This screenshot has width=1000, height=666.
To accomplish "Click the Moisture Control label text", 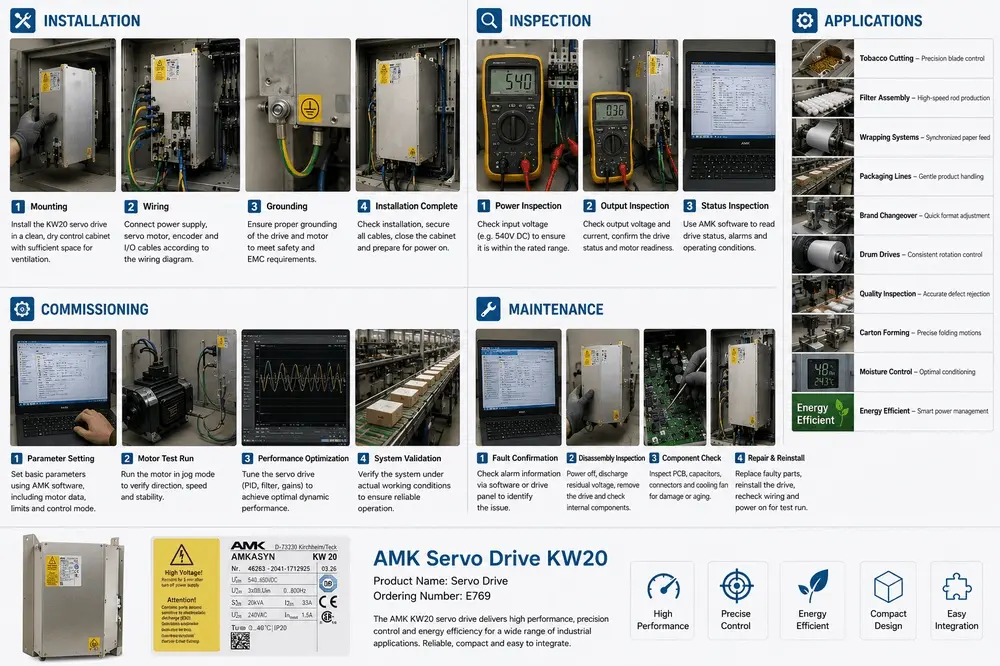I will click(885, 371).
